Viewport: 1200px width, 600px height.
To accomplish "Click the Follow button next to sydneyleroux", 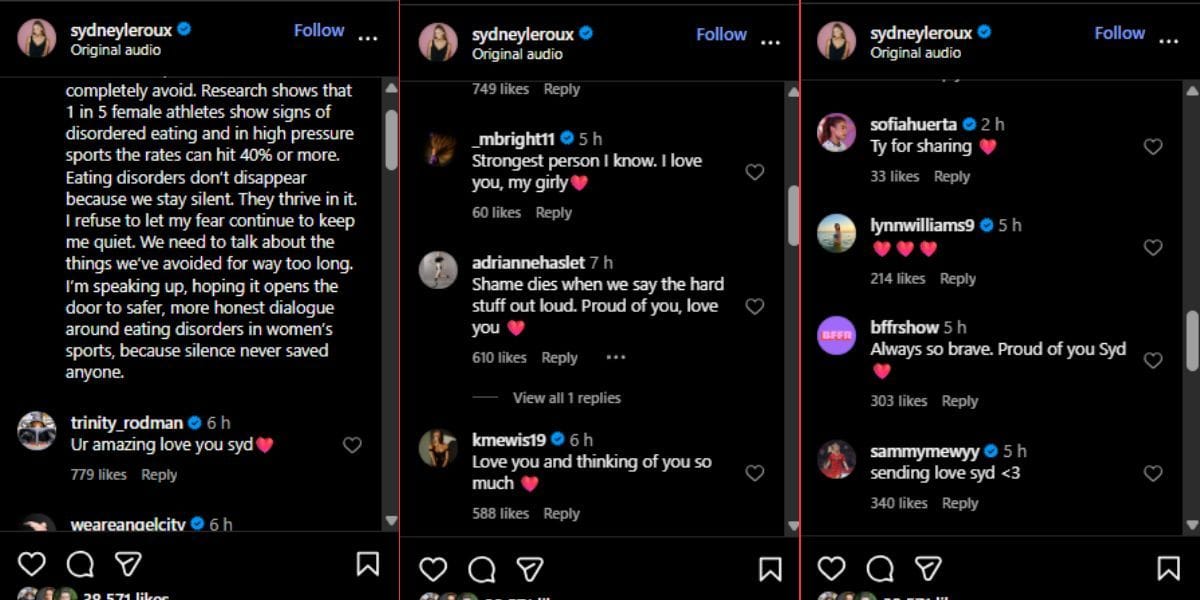I will (318, 30).
